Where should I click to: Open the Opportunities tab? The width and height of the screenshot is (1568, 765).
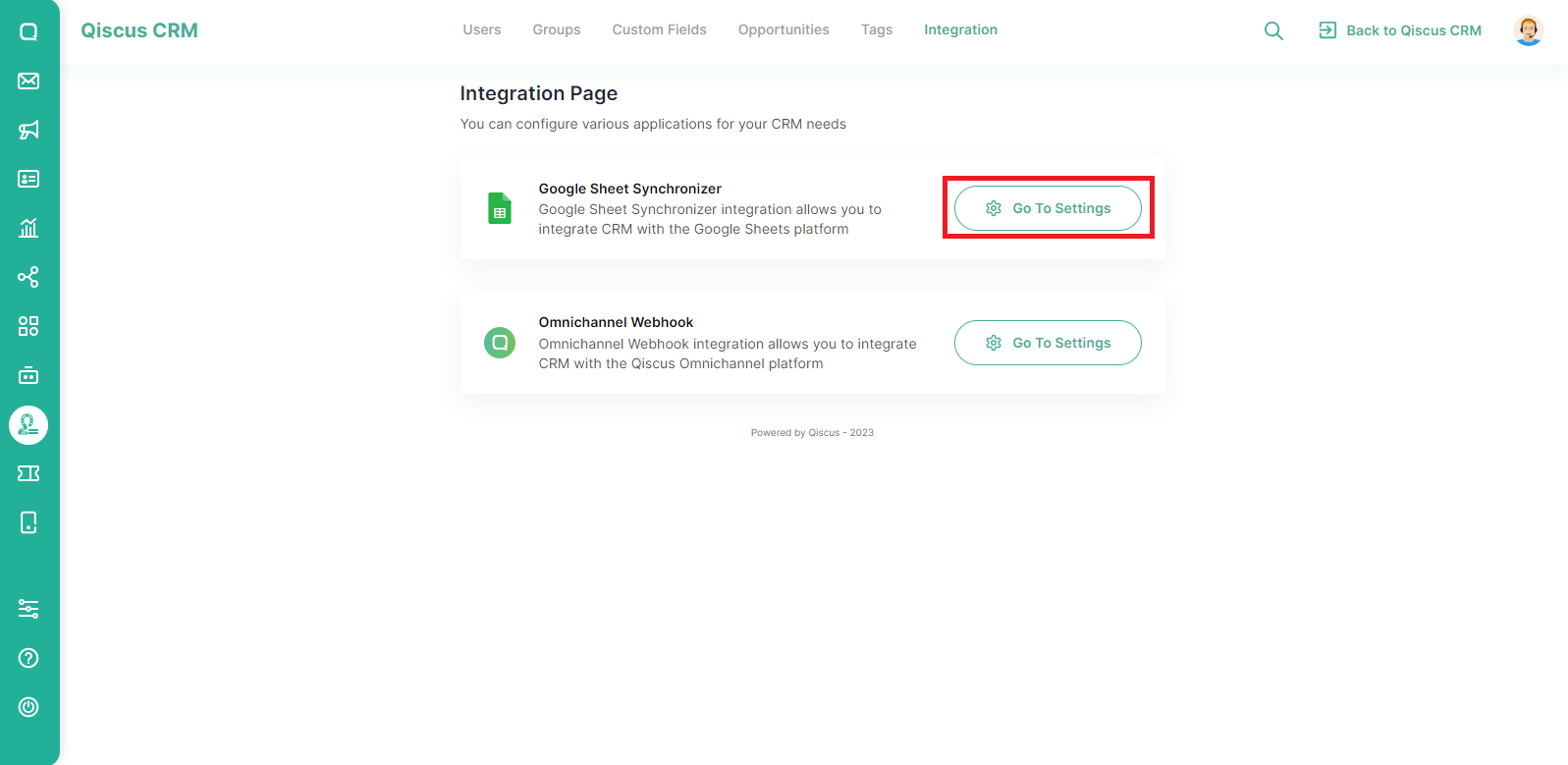tap(784, 29)
